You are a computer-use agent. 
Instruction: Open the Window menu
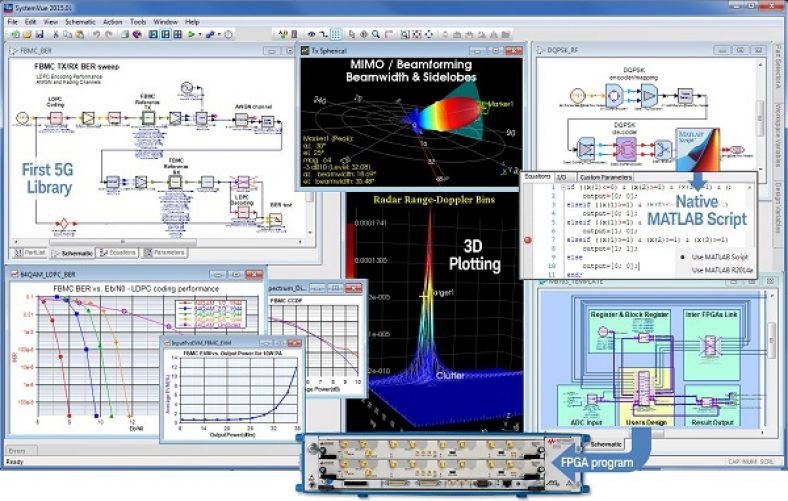point(165,22)
